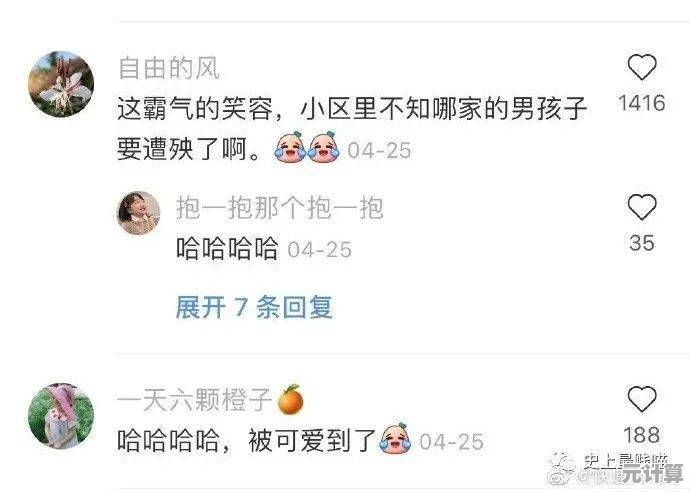Open 一天六颗橙子's profile avatar

pyautogui.click(x=61, y=416)
